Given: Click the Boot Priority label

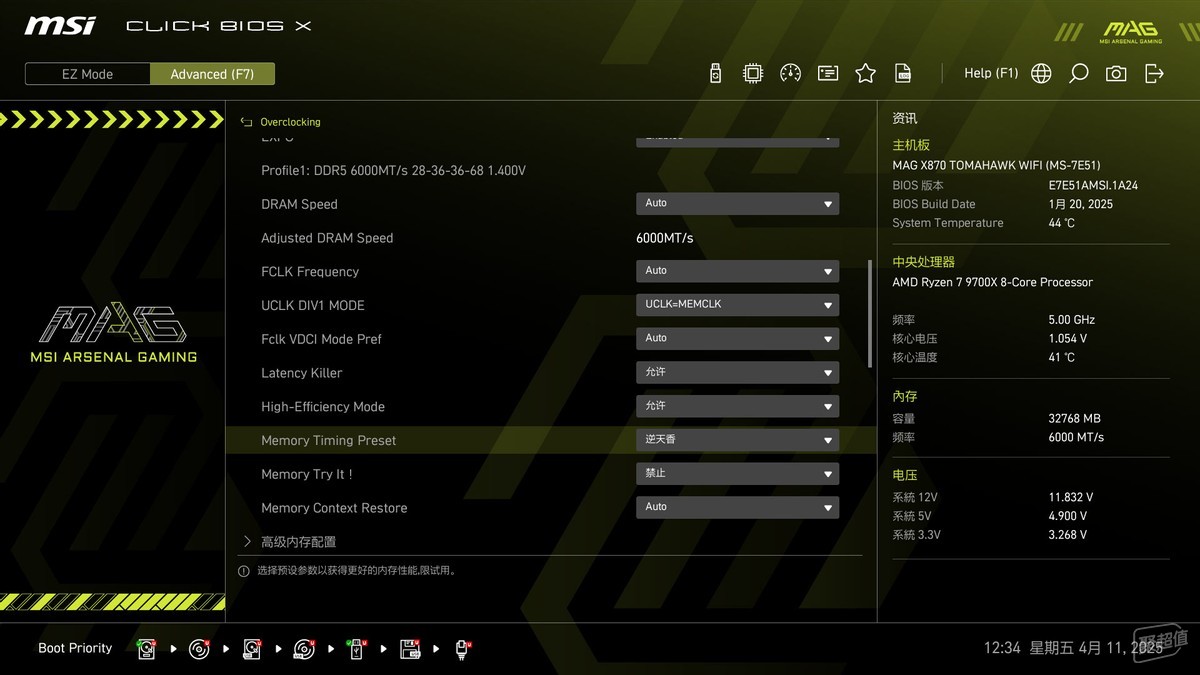Looking at the screenshot, I should [x=75, y=648].
